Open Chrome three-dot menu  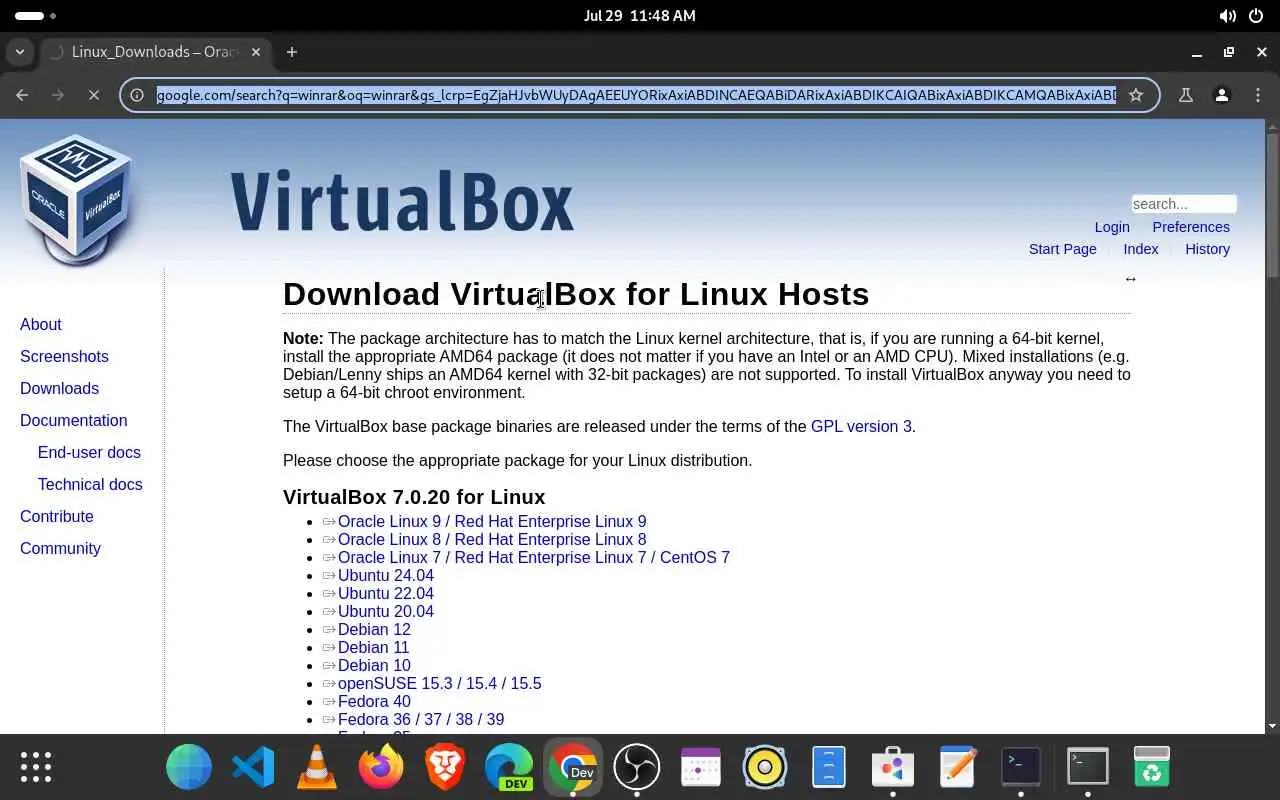point(1256,95)
